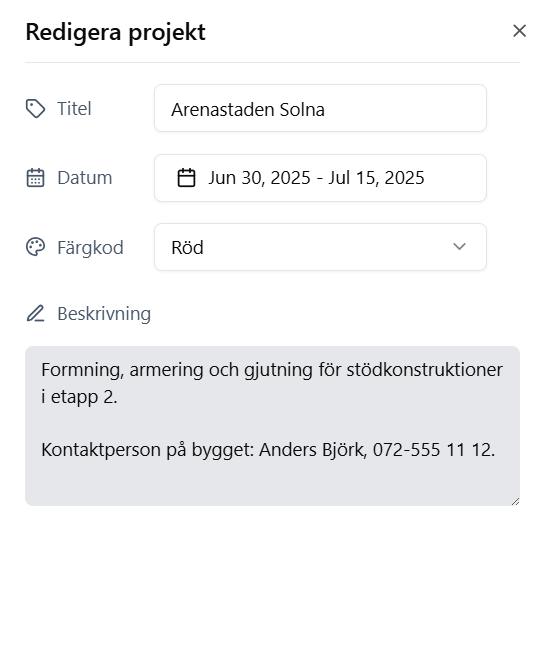The height and width of the screenshot is (652, 550).
Task: Open the Färgkod dropdown showing Röd
Action: click(x=320, y=247)
